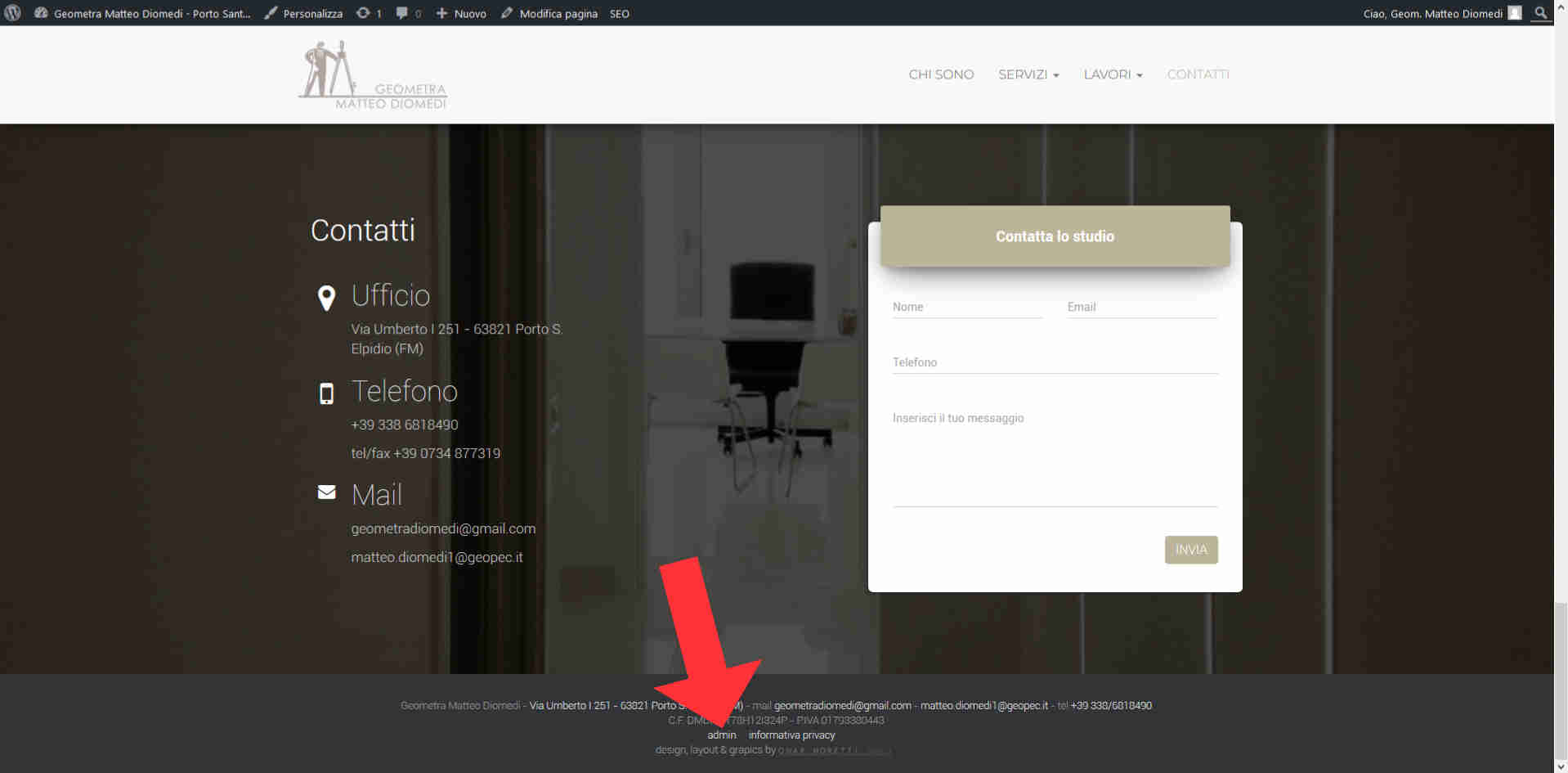Click the footer C.F. and P.IVA line
1568x773 pixels.
pos(776,721)
